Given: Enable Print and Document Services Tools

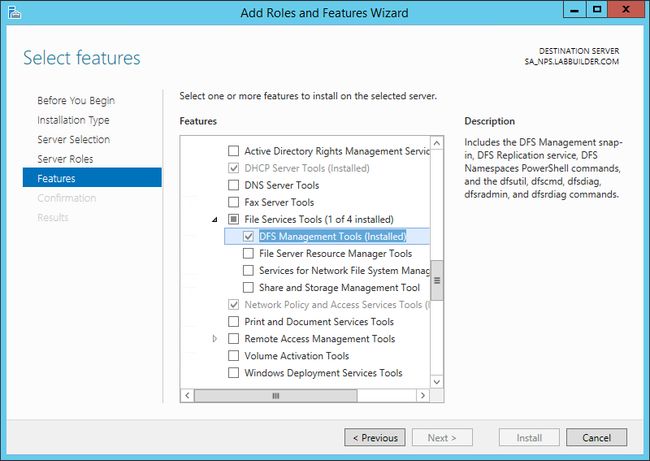Looking at the screenshot, I should 234,322.
